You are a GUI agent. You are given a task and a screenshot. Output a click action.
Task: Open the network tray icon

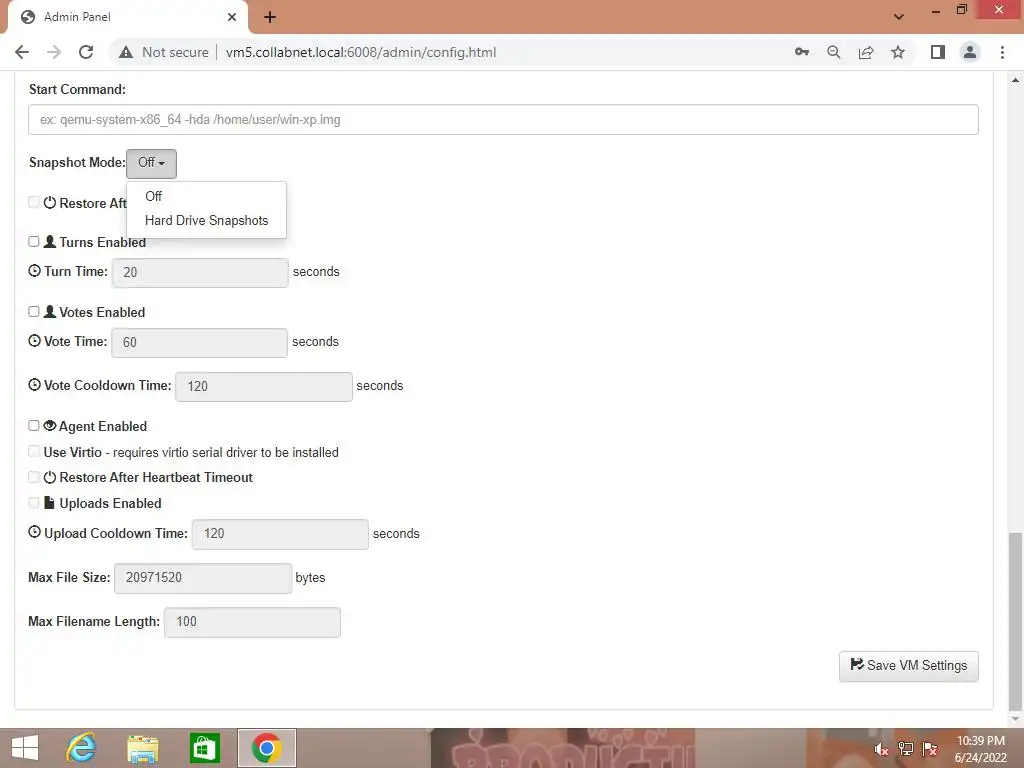[906, 748]
